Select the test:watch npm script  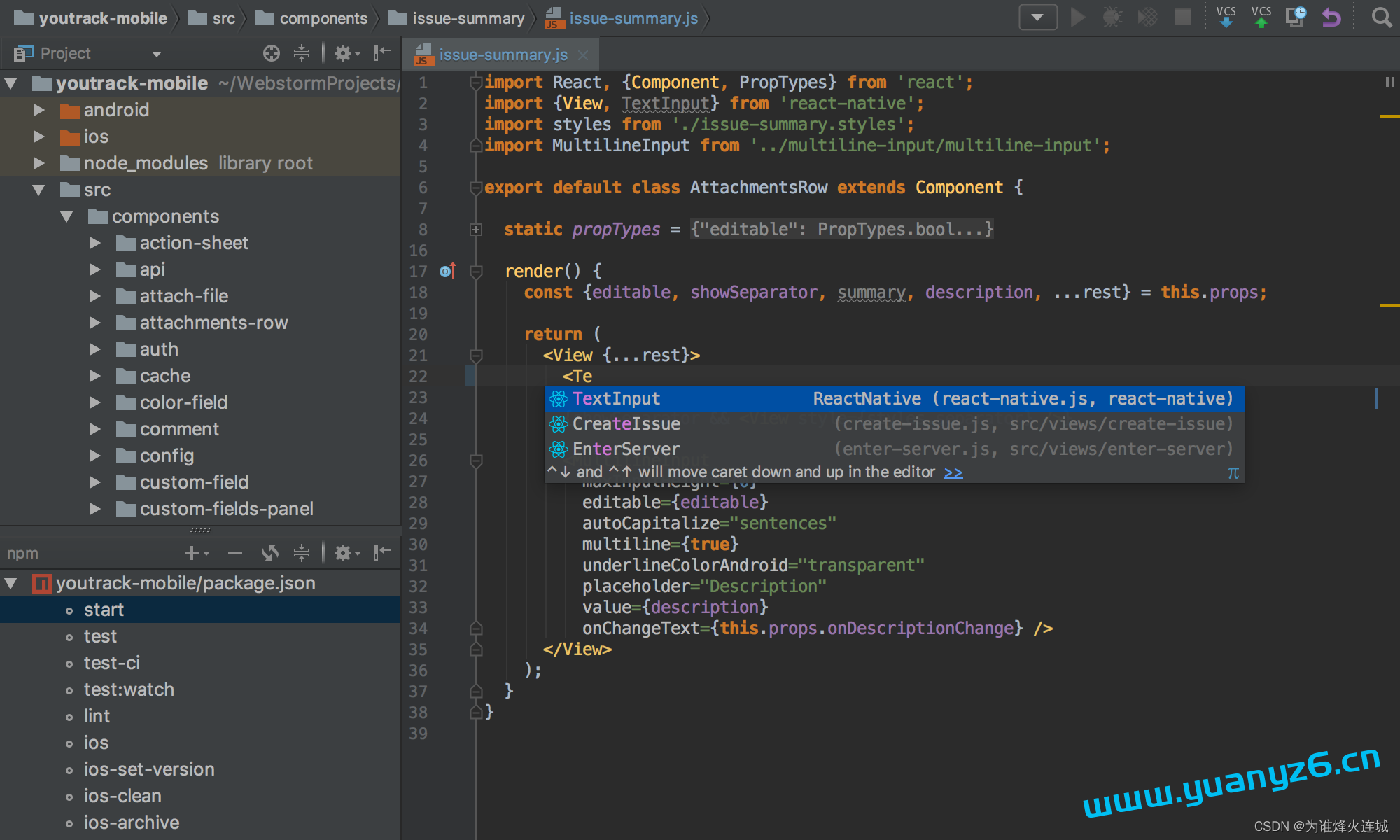coord(200,689)
